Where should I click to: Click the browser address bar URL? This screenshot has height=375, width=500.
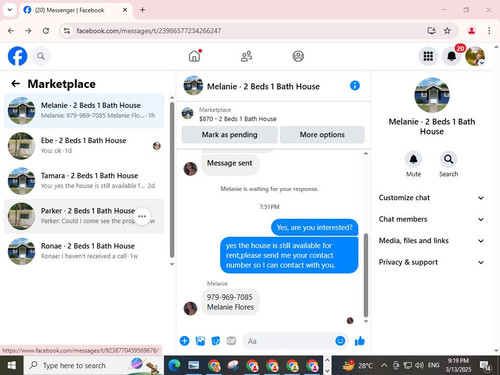coord(149,31)
